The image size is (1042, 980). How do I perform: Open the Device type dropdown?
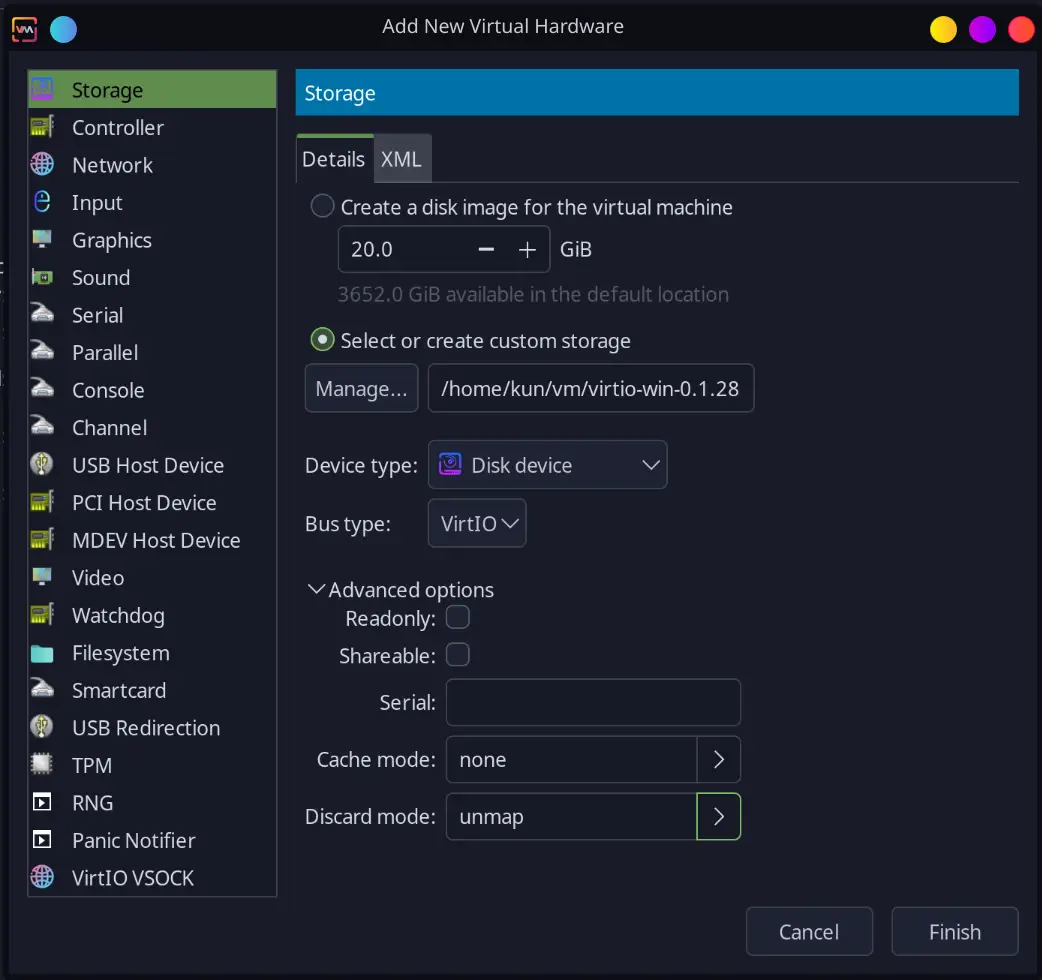coord(547,465)
